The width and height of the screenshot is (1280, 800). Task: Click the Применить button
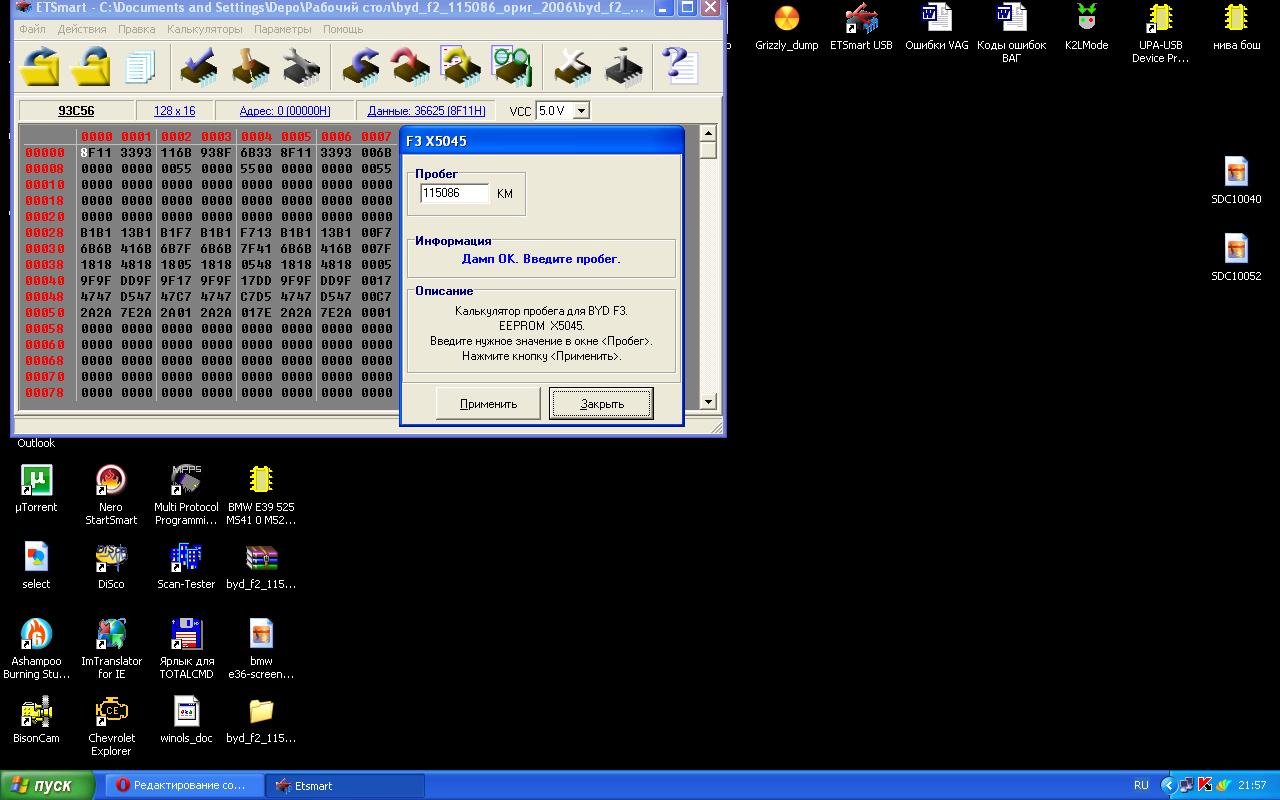489,404
